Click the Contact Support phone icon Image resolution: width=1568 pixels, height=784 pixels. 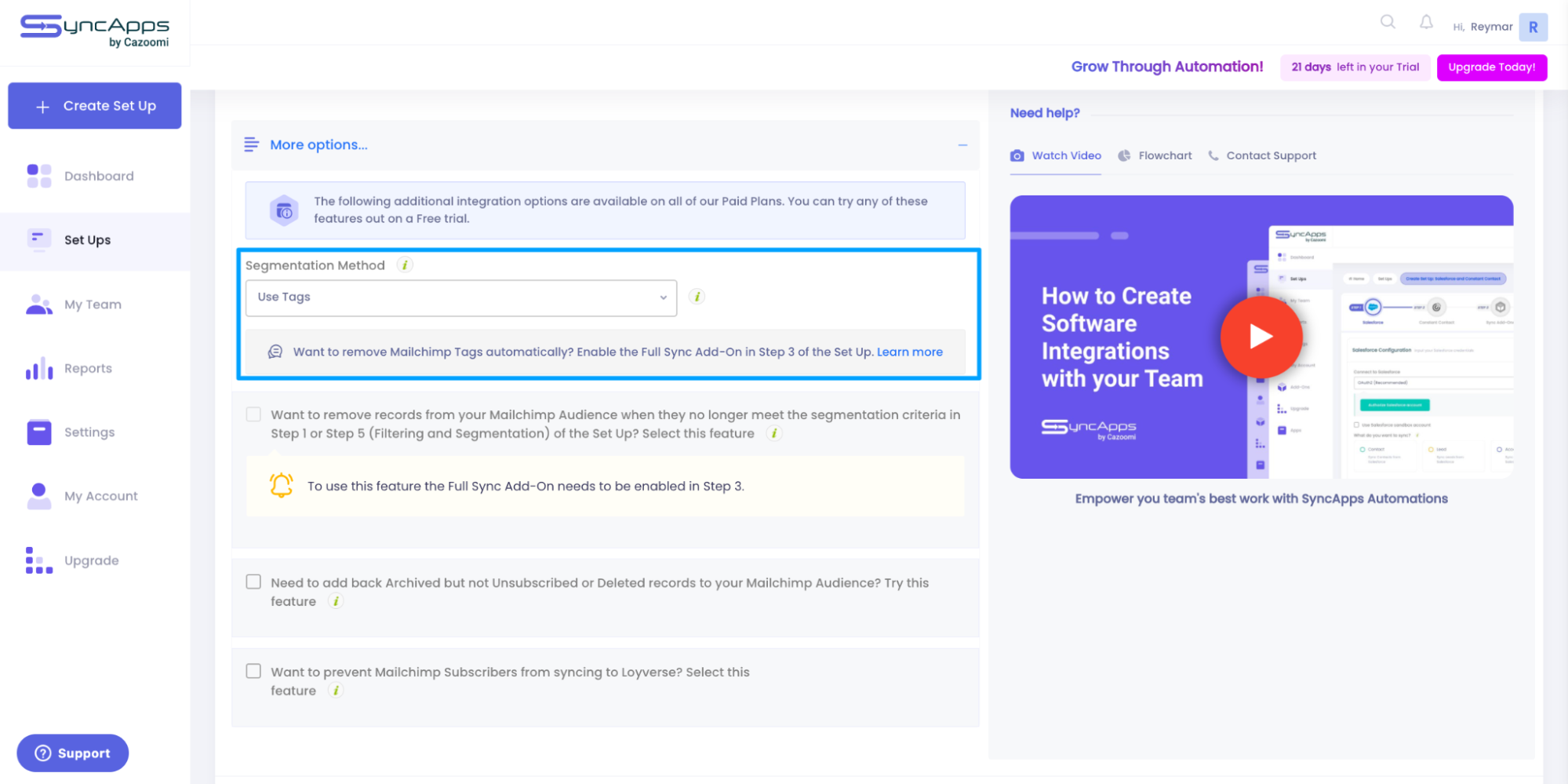coord(1213,155)
